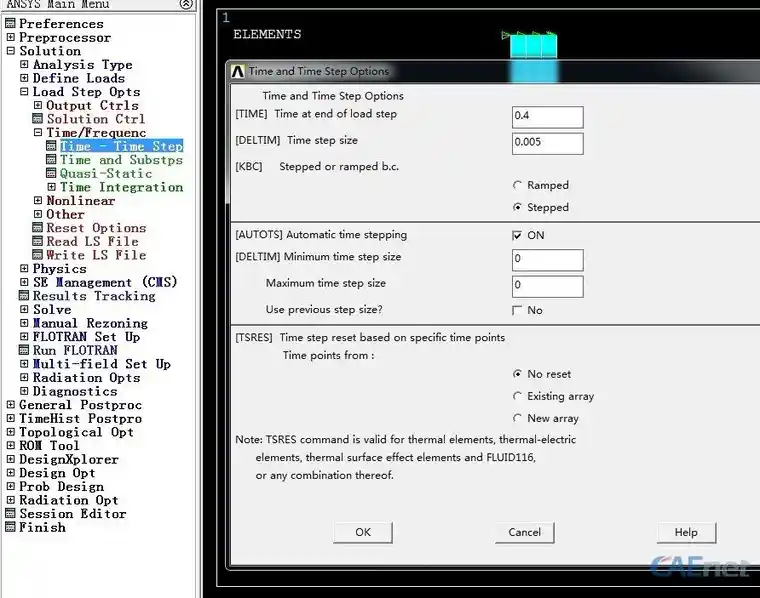Expand the Prob Design node
The image size is (760, 598).
tap(11, 486)
